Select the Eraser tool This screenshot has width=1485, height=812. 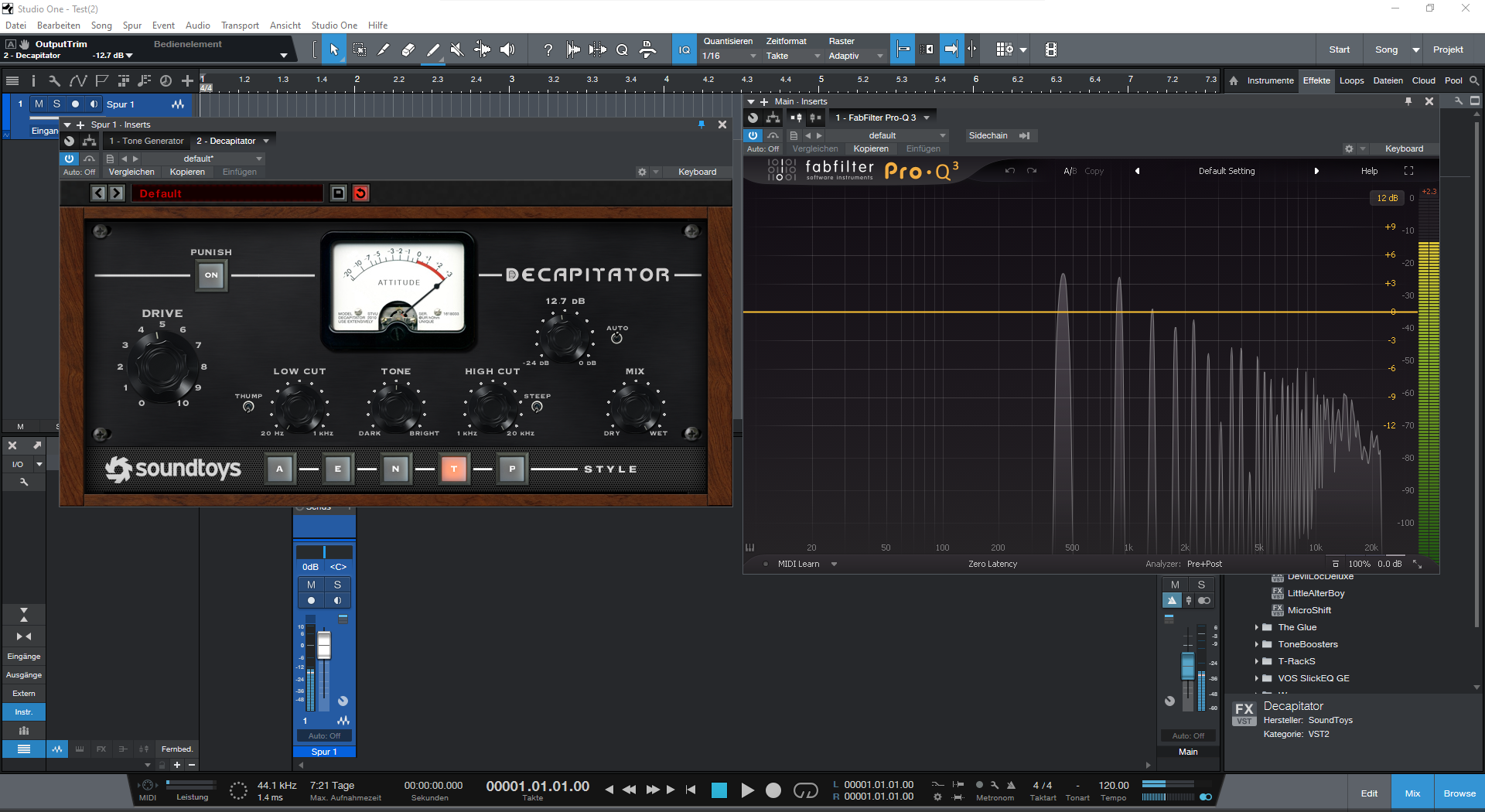pyautogui.click(x=408, y=49)
